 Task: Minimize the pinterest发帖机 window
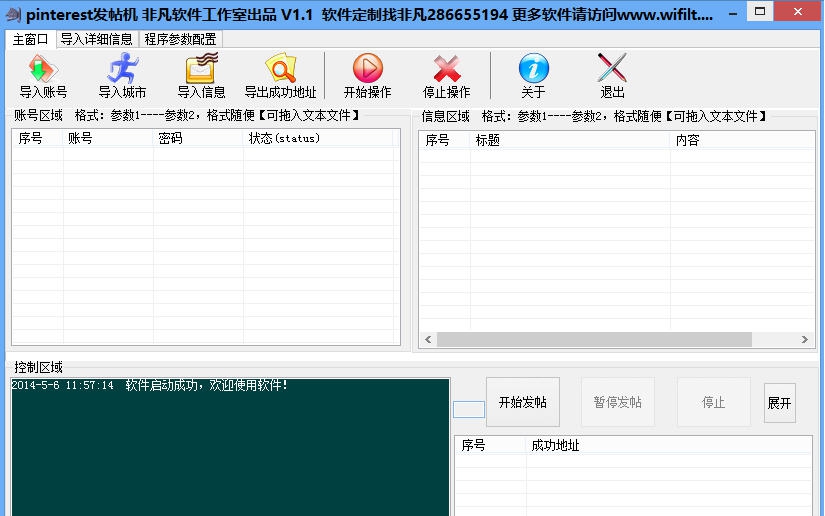coord(733,14)
